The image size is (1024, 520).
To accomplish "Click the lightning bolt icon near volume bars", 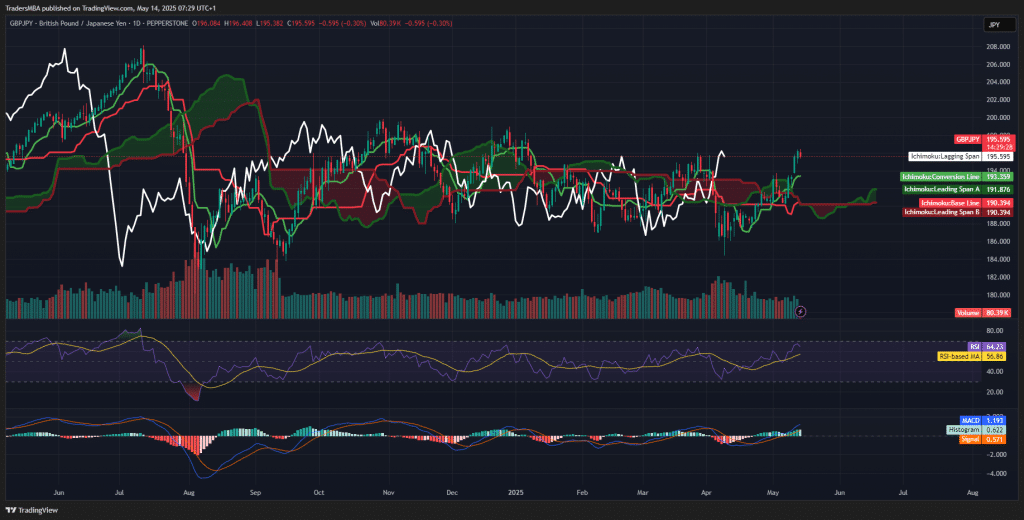I will click(800, 312).
